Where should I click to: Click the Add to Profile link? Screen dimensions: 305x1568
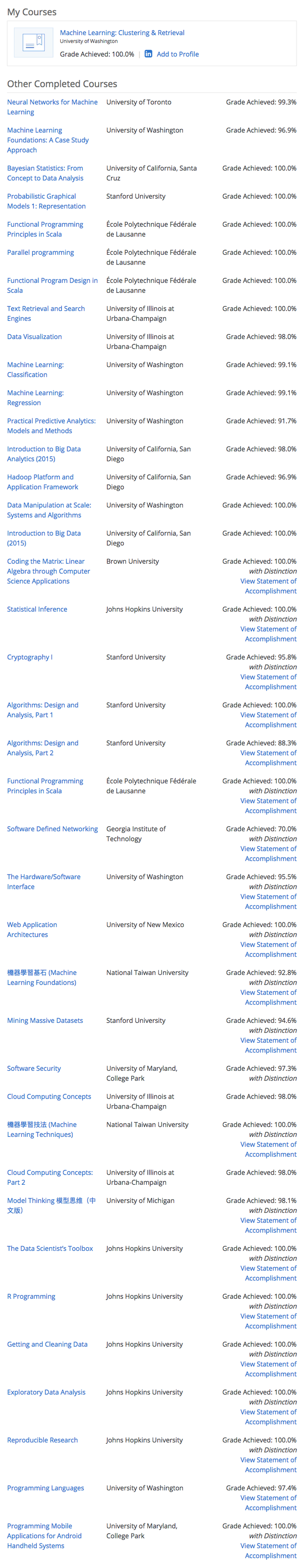178,54
